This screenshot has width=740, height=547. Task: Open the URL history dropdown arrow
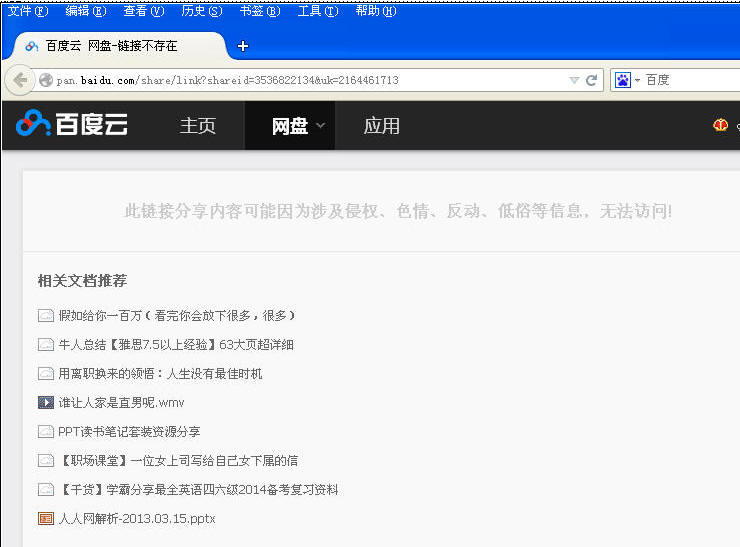click(x=574, y=80)
